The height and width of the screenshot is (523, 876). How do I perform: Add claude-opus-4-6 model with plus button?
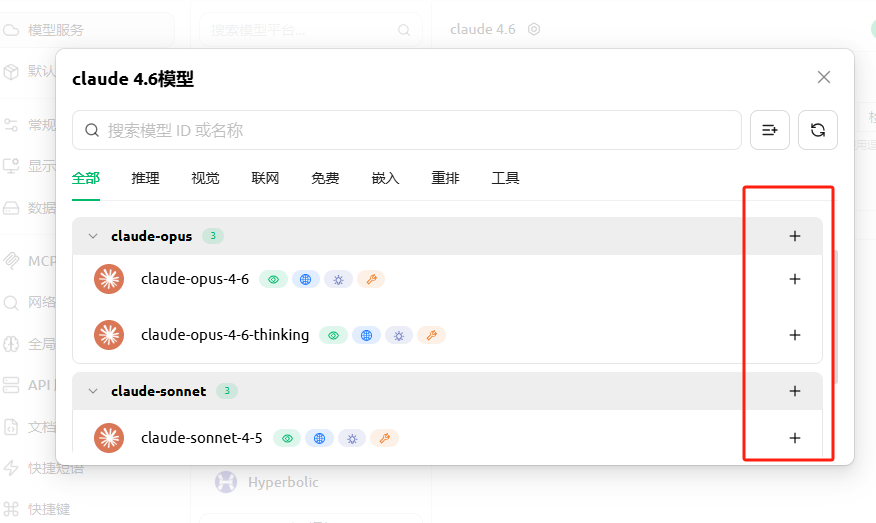click(794, 279)
